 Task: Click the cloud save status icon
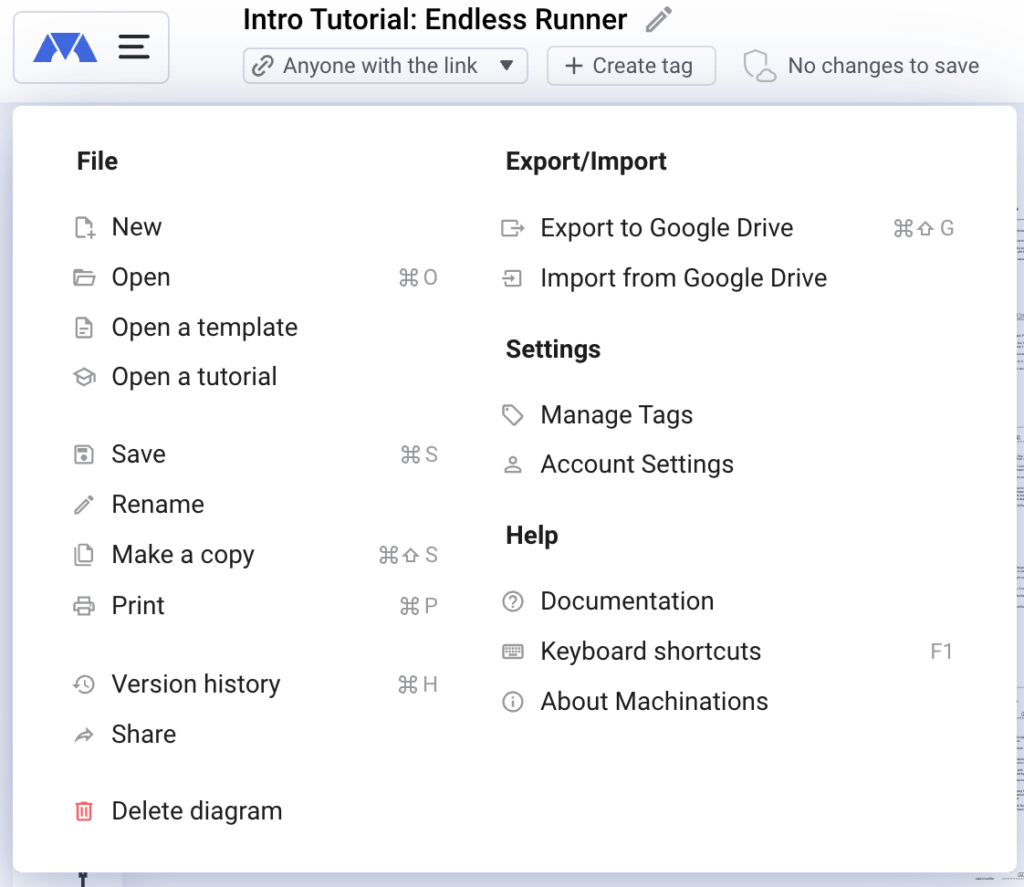[760, 66]
